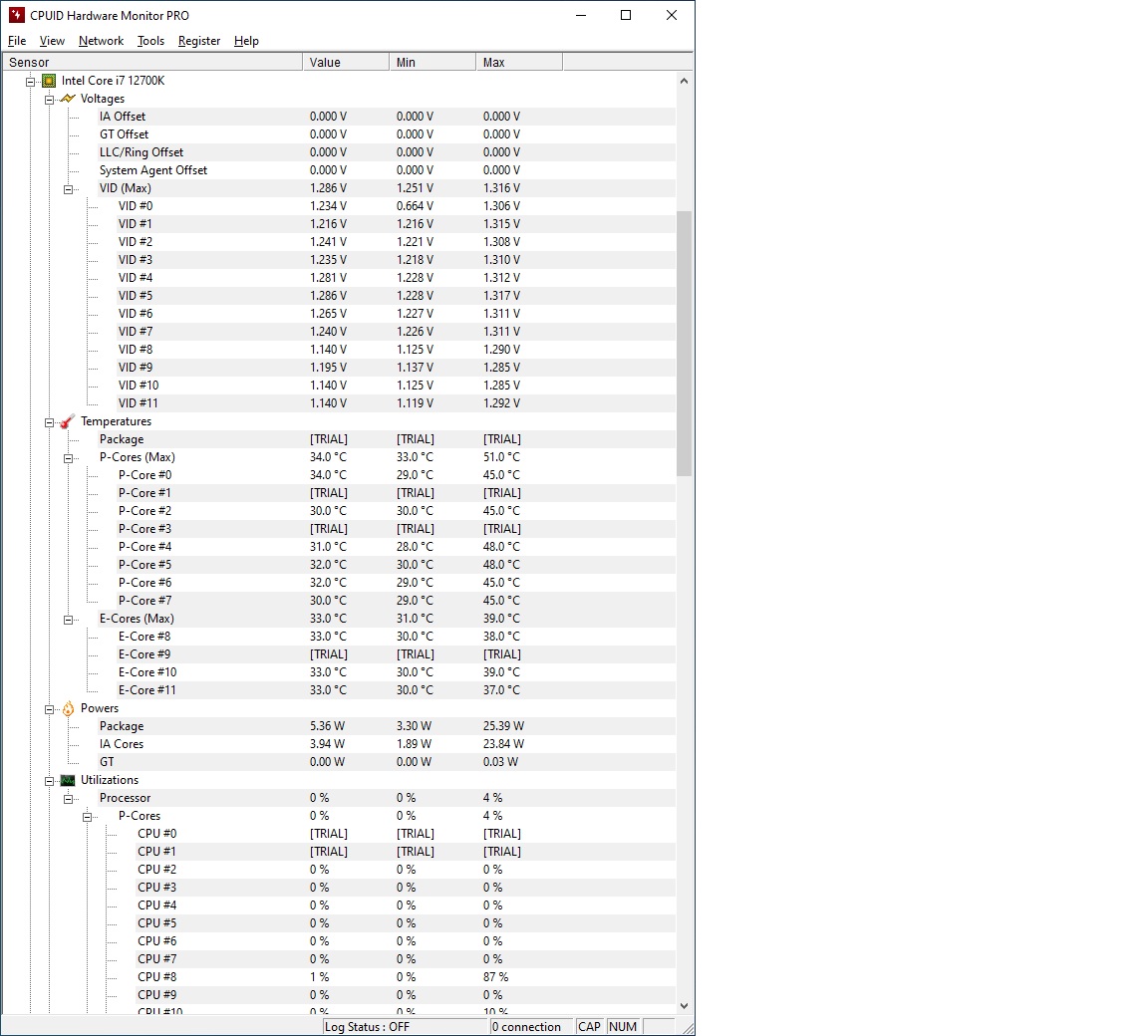The width and height of the screenshot is (1148, 1036).
Task: Click the CPUID Hardware Monitor app icon
Action: point(16,15)
